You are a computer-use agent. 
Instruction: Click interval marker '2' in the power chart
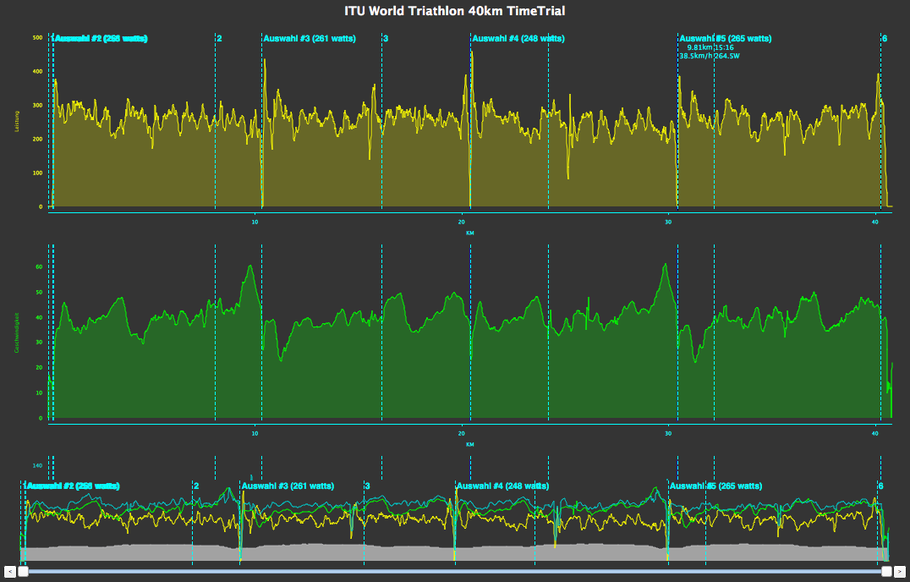point(219,39)
